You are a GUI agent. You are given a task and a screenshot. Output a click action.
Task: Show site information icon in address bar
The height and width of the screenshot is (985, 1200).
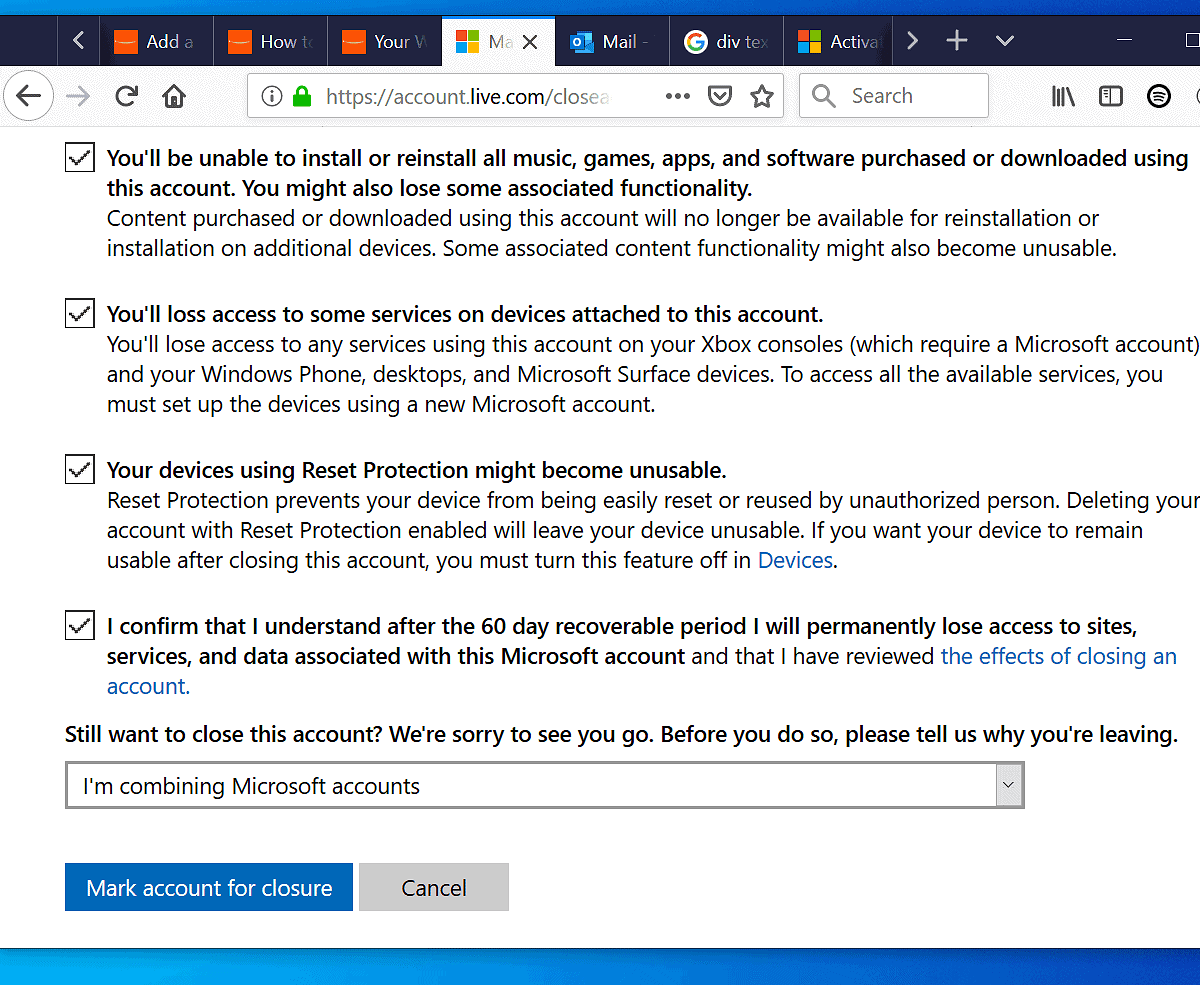272,96
